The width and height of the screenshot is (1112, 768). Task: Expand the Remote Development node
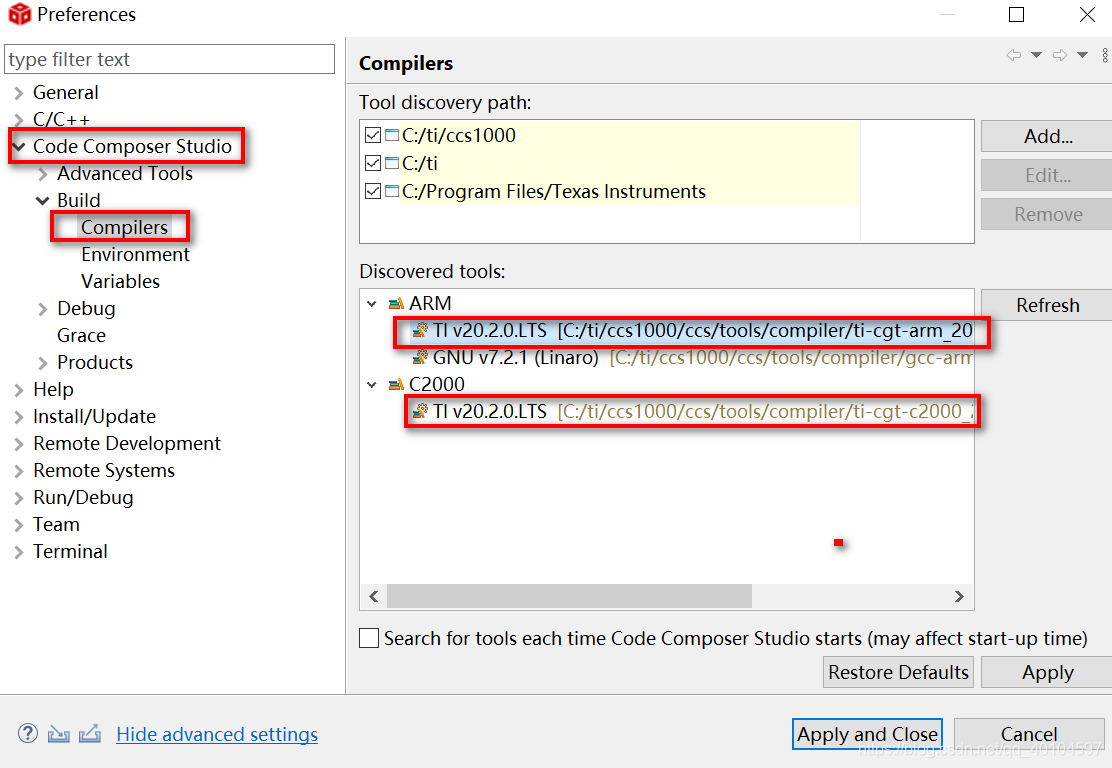point(18,444)
